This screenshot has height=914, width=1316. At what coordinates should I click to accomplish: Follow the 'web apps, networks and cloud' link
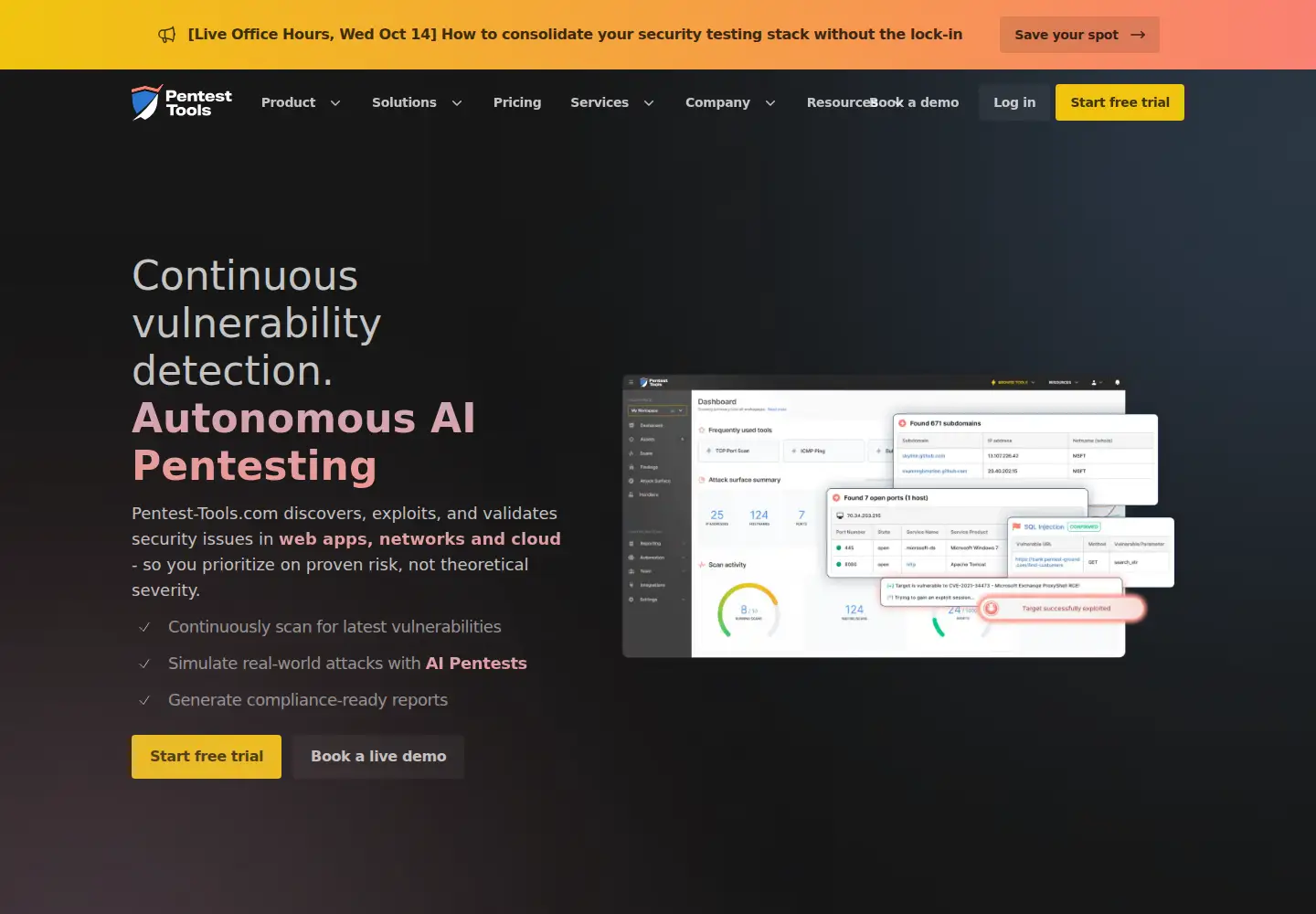[x=419, y=539]
